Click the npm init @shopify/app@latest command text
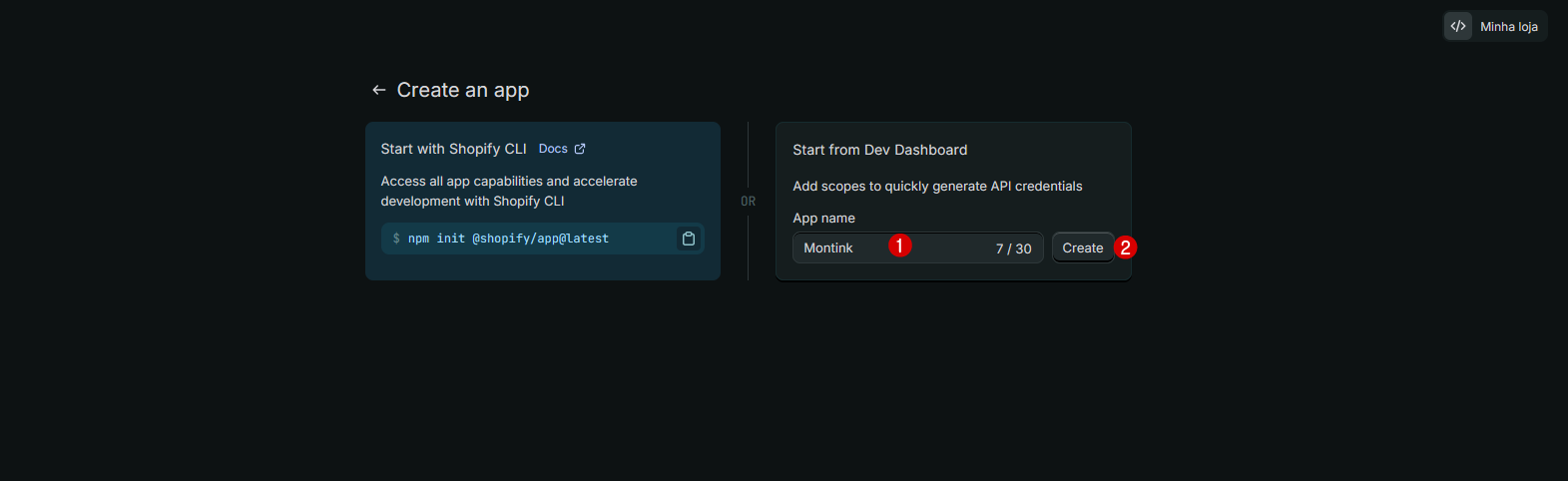The height and width of the screenshot is (481, 1568). coord(508,239)
